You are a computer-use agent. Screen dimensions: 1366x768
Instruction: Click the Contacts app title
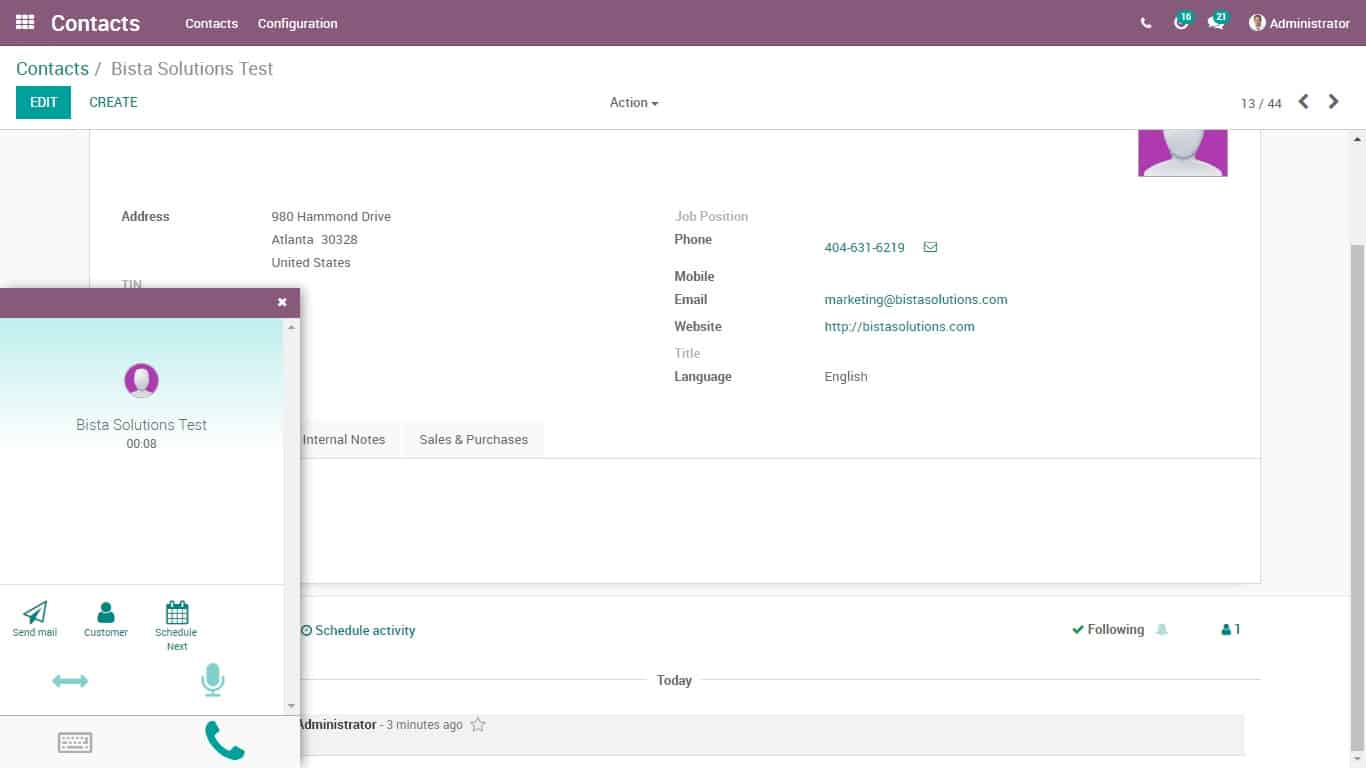[95, 23]
